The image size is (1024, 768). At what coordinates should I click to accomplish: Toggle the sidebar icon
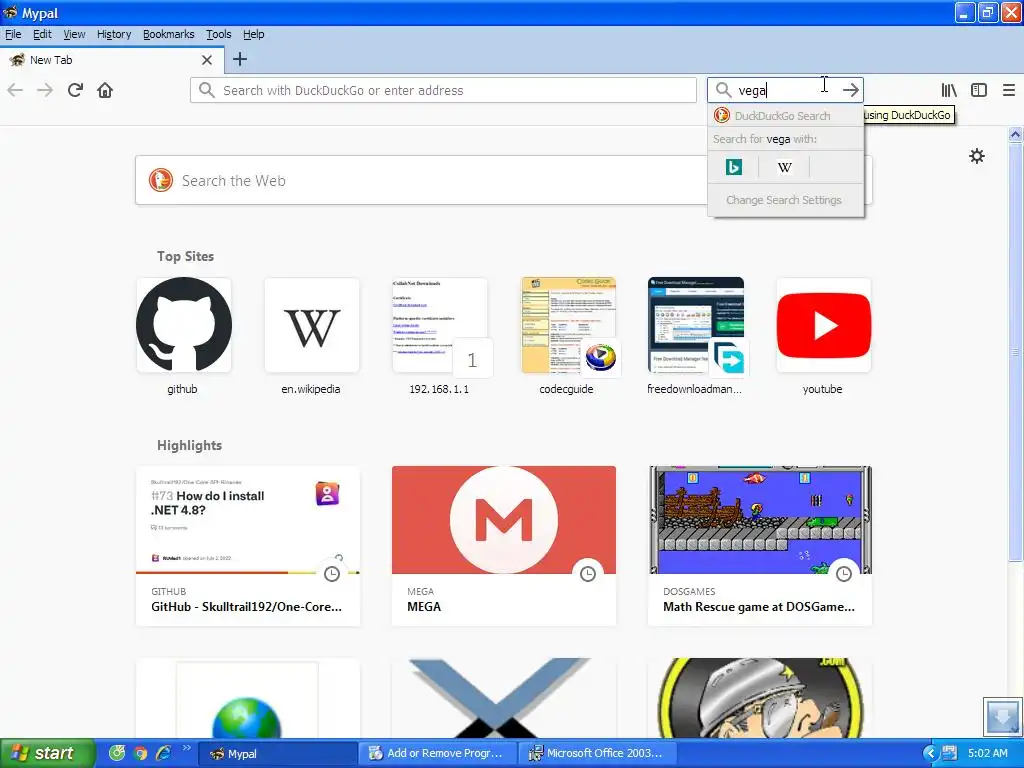point(979,90)
